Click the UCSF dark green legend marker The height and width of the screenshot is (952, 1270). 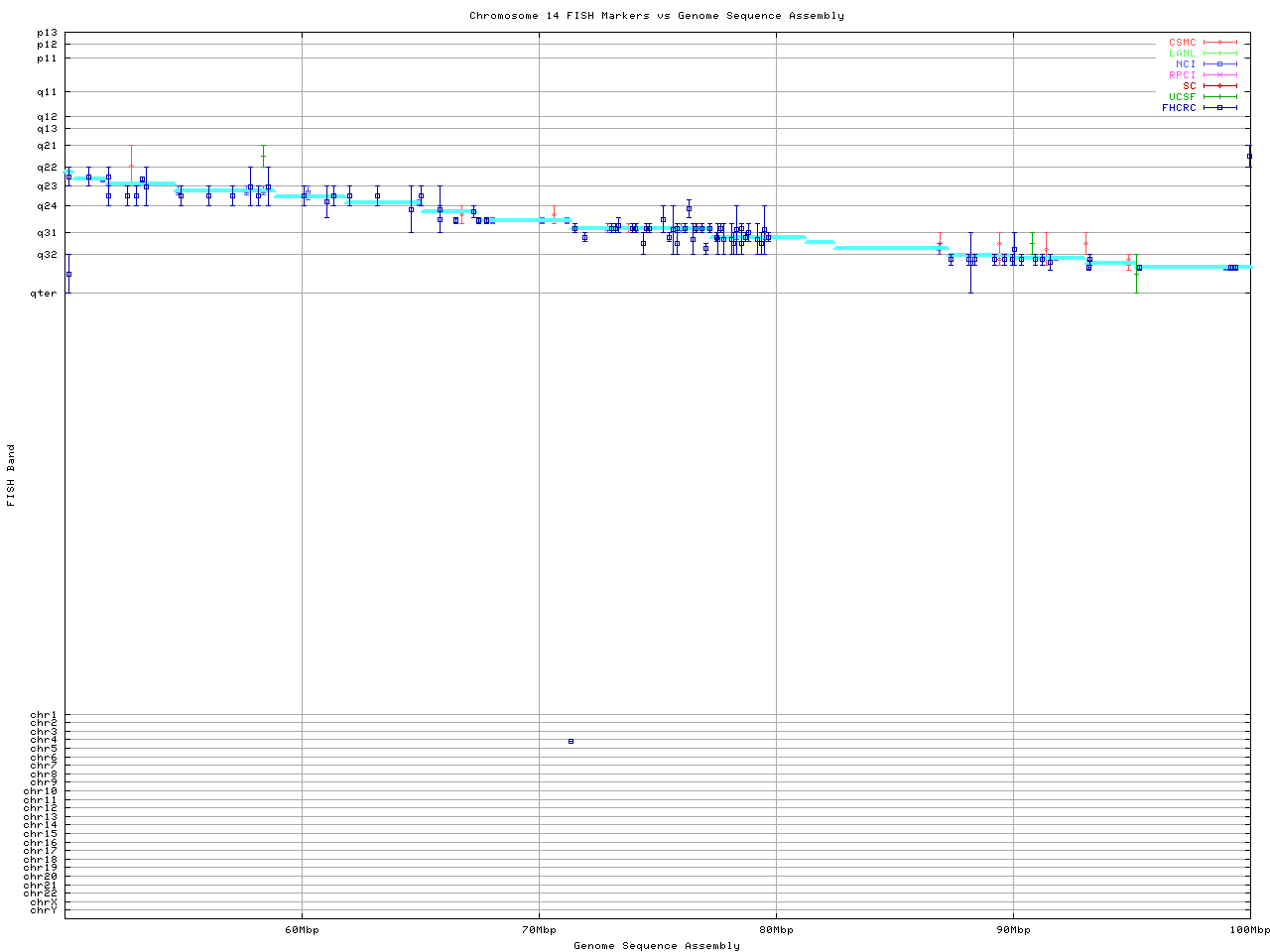[x=1219, y=97]
